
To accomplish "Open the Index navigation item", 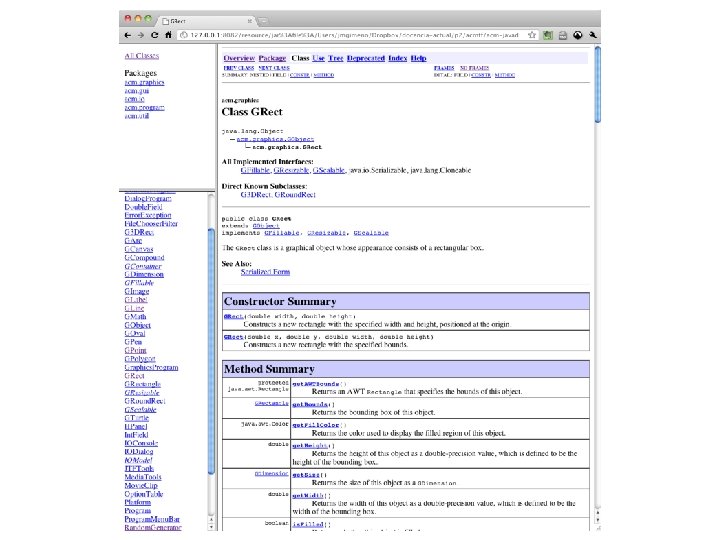I will [398, 58].
